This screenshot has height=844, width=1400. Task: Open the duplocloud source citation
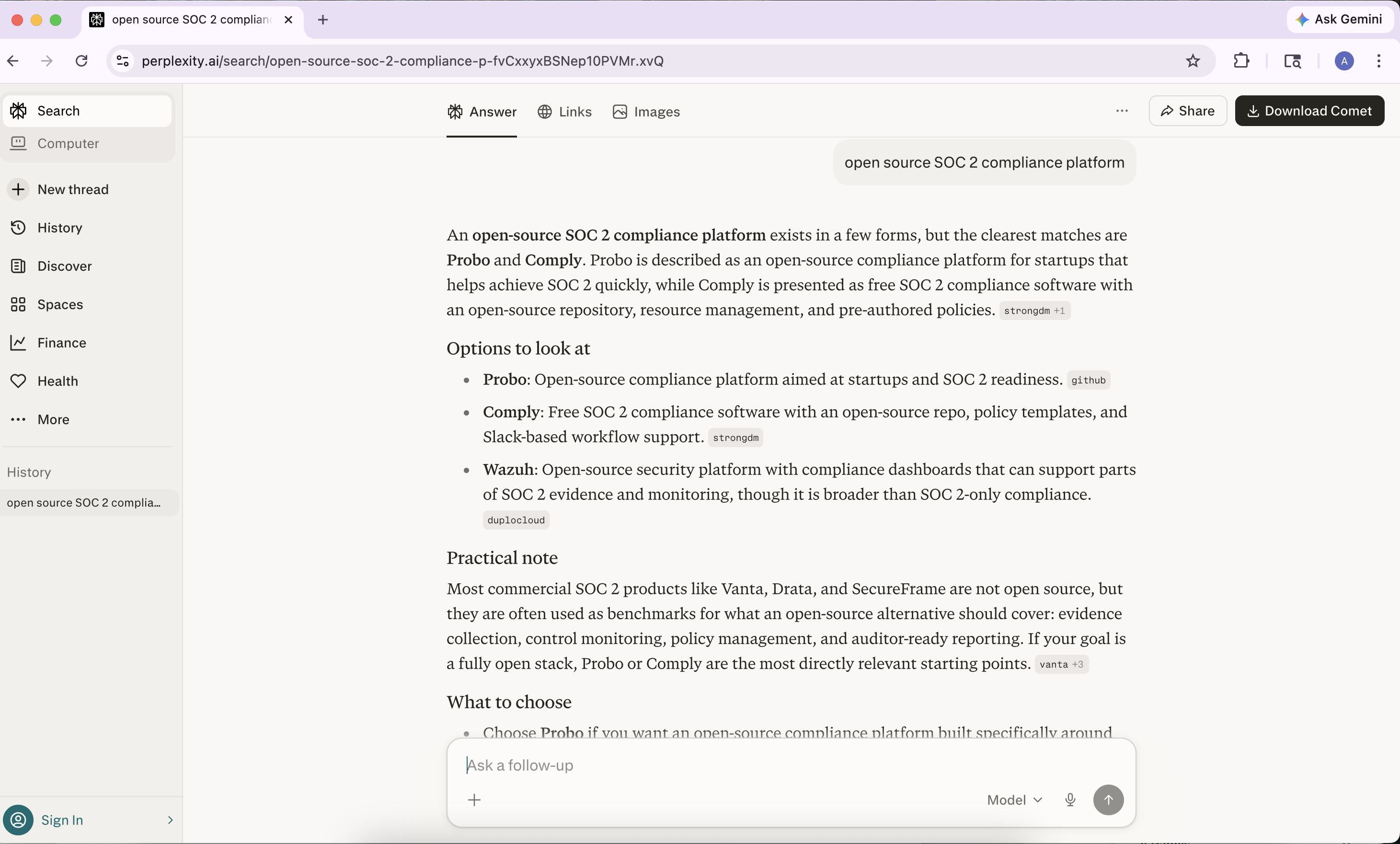click(x=516, y=520)
